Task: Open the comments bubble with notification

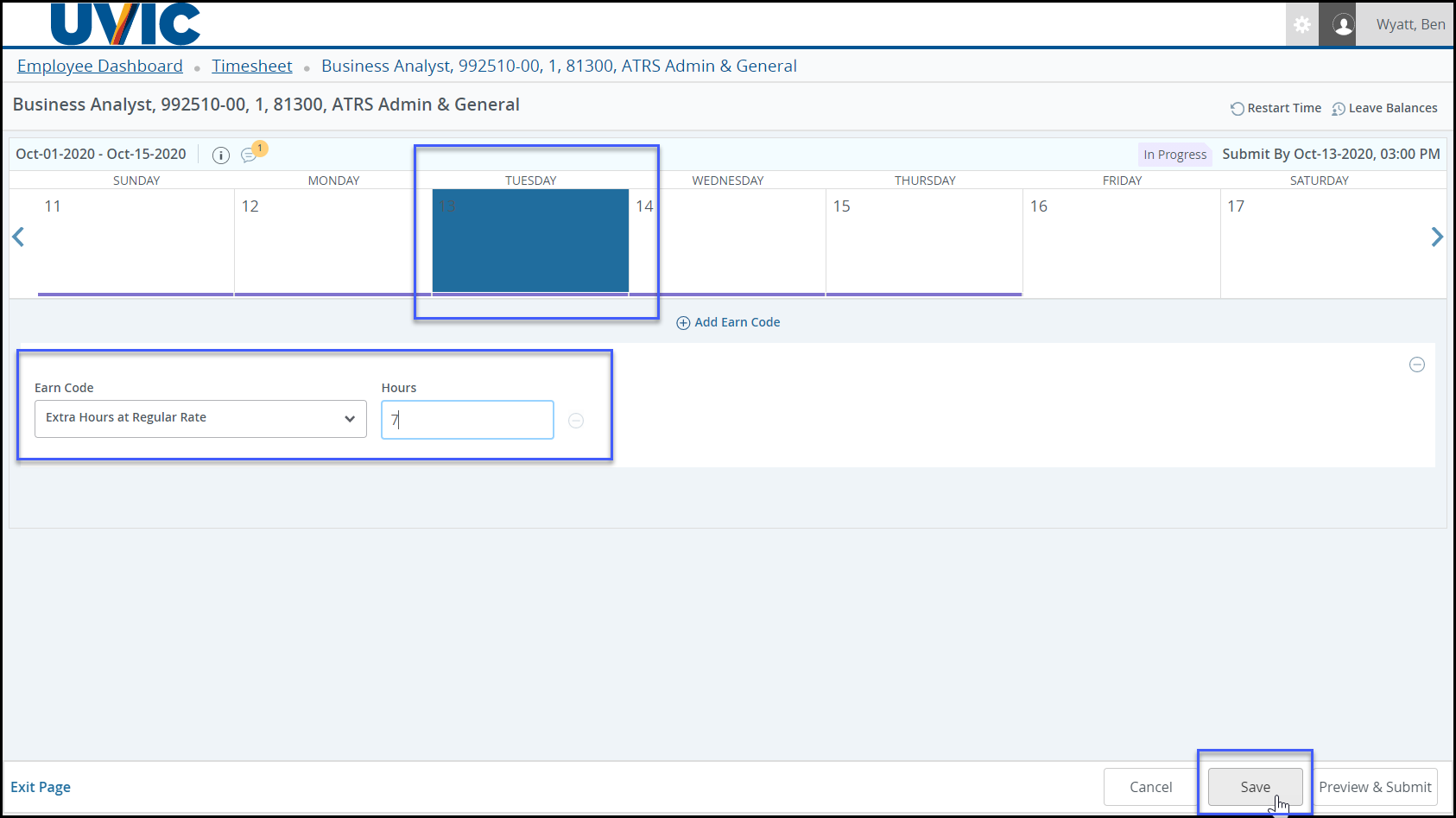Action: pyautogui.click(x=250, y=155)
